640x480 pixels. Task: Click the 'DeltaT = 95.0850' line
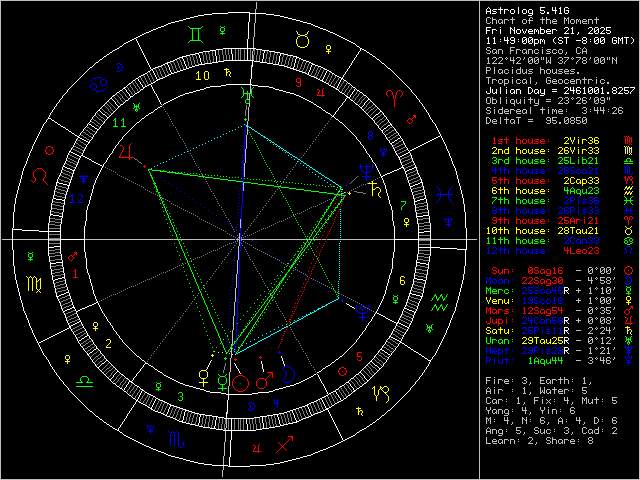536,121
